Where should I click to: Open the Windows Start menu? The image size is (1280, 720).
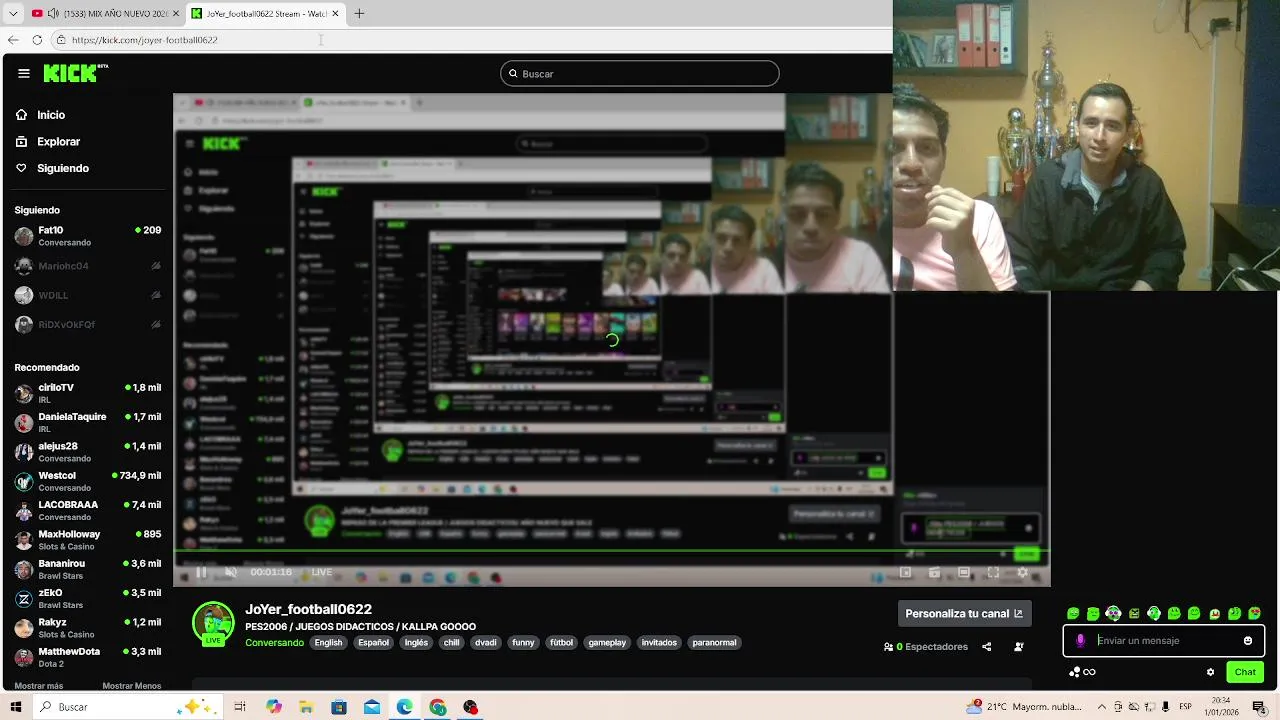(15, 707)
